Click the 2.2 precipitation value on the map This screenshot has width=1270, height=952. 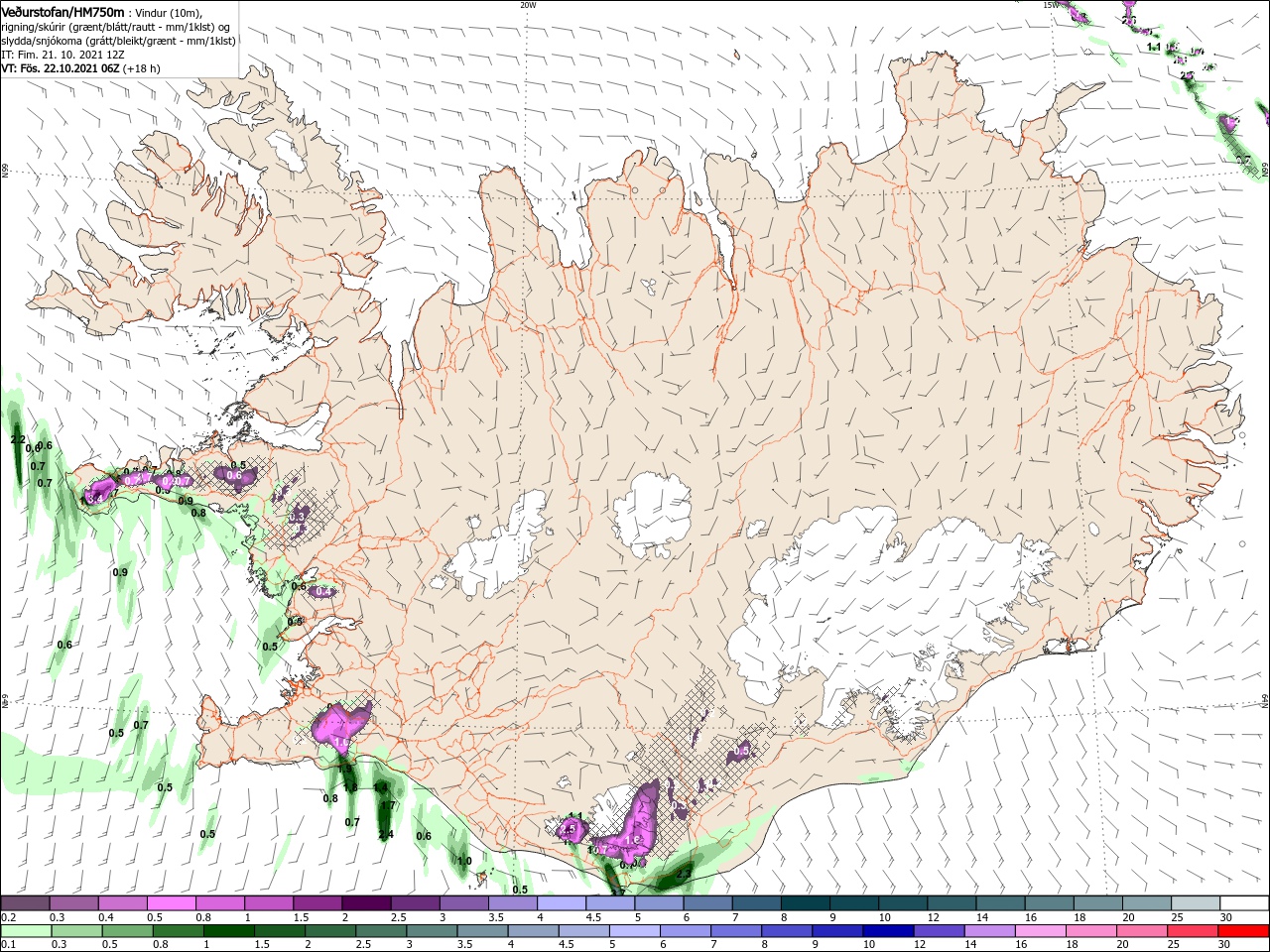[17, 439]
